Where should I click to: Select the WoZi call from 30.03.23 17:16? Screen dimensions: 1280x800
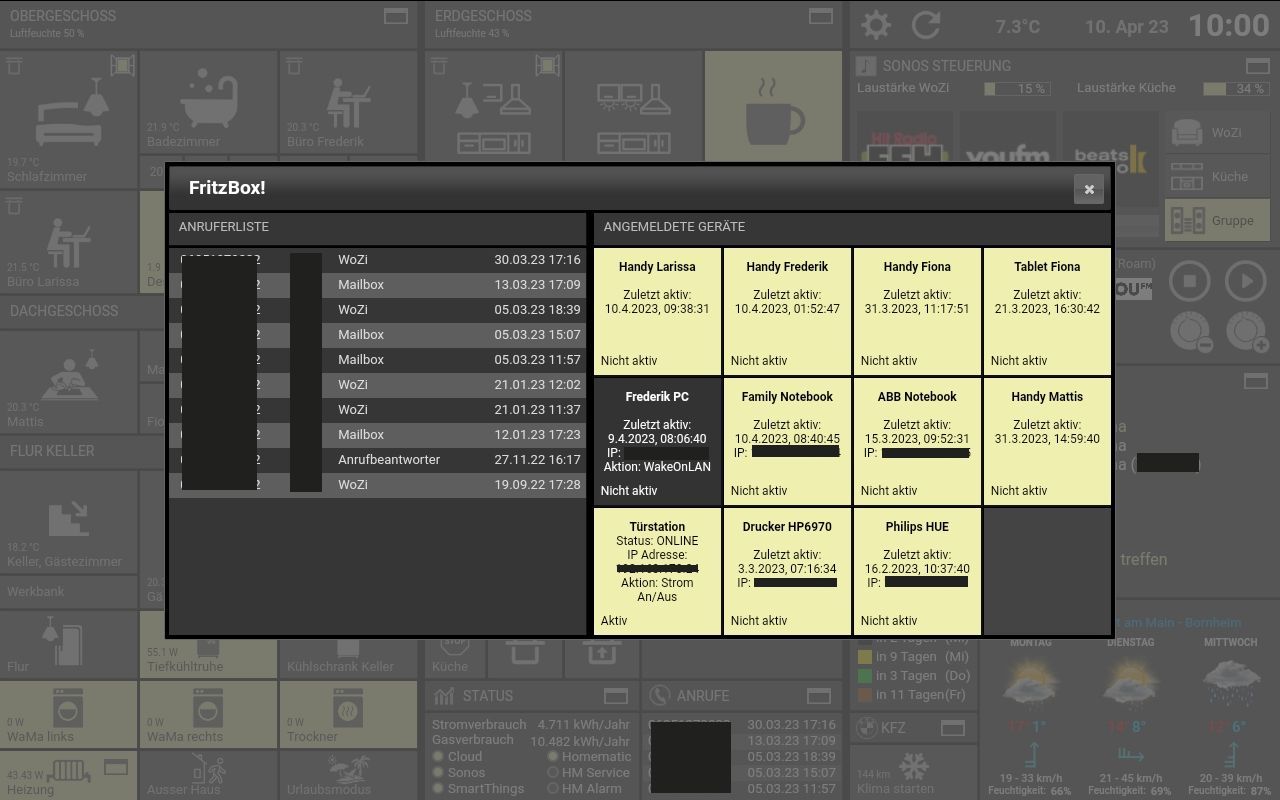377,260
